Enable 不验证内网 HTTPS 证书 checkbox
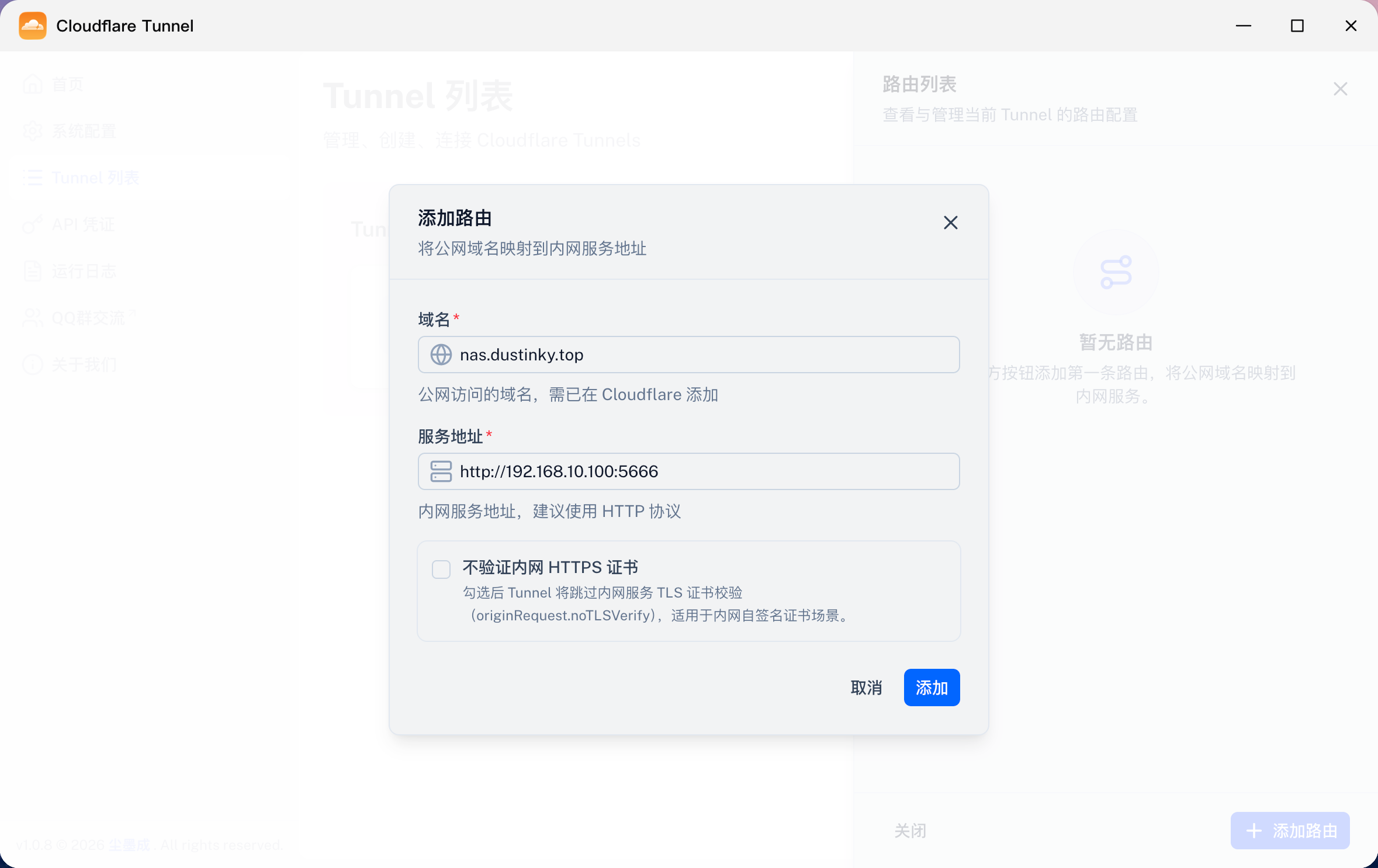 tap(441, 569)
